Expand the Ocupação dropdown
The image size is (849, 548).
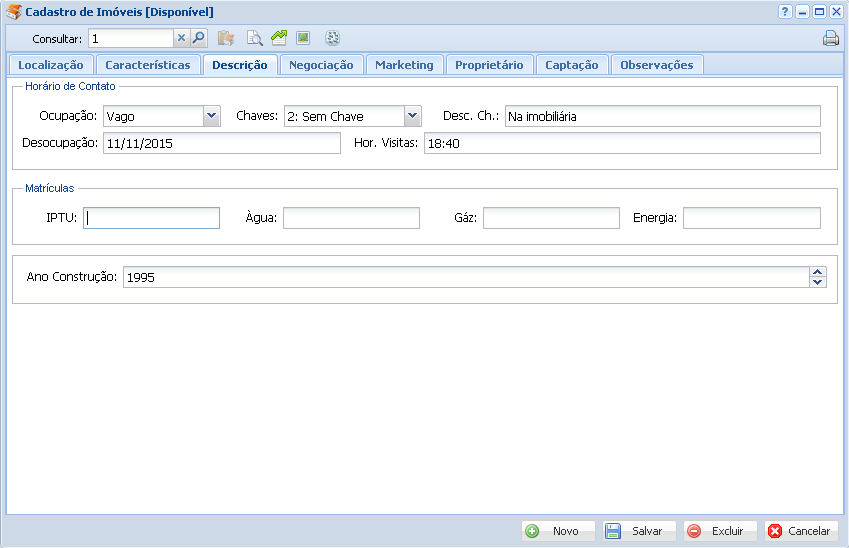[x=211, y=116]
